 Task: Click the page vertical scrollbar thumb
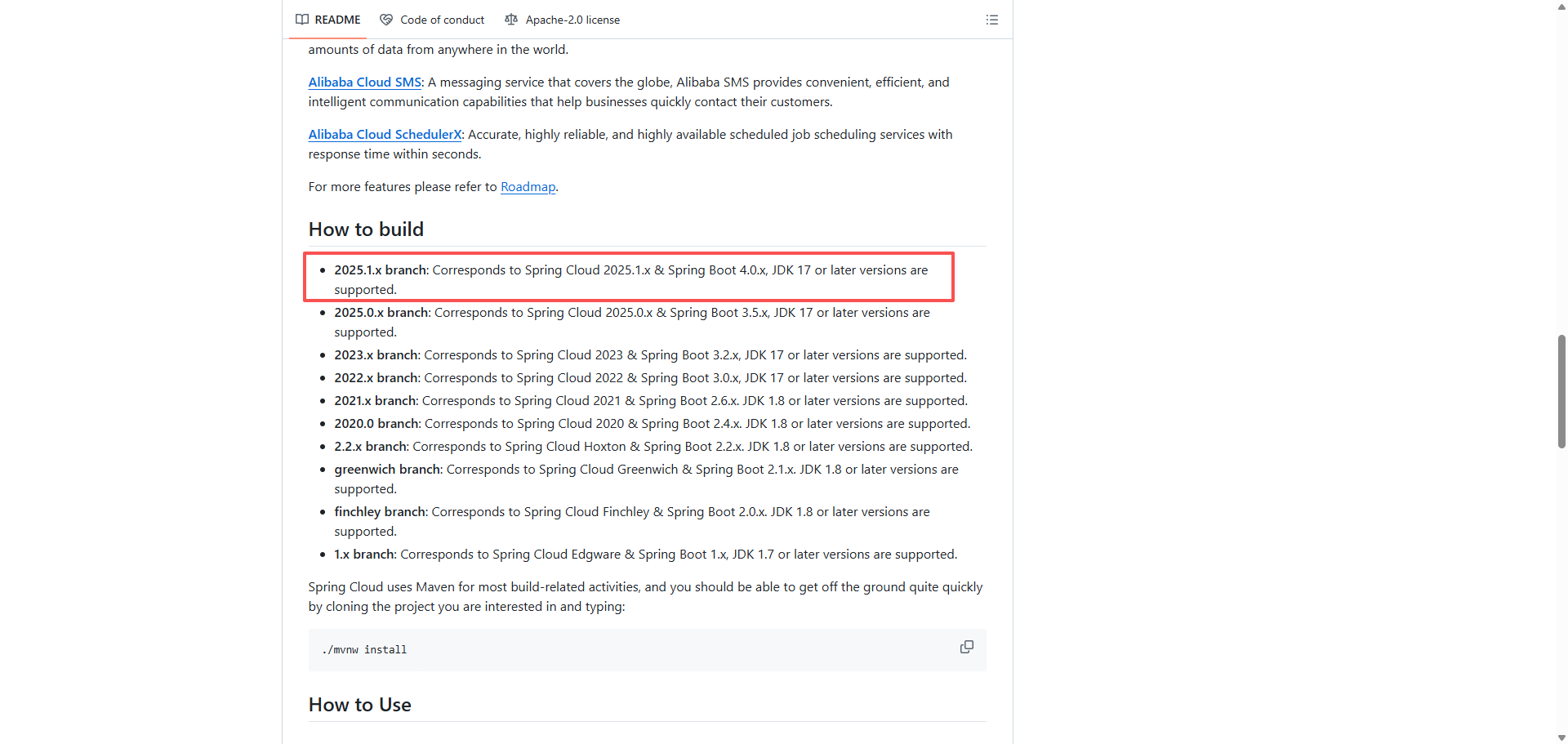1561,391
